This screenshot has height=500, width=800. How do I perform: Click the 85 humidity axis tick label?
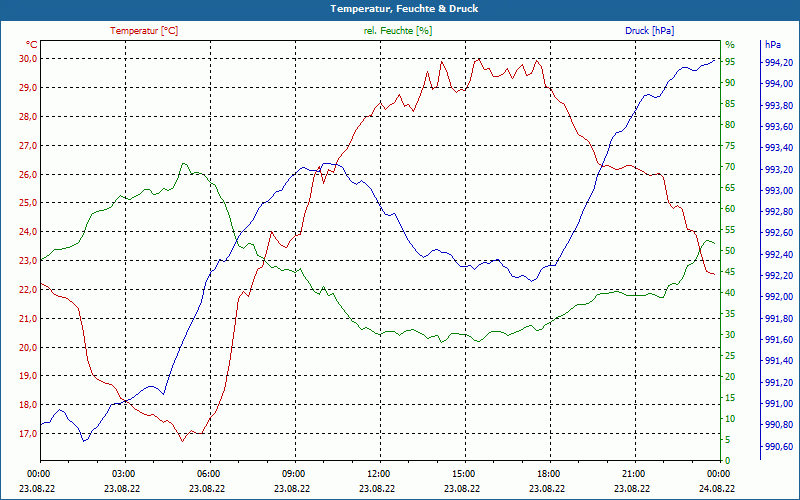pos(730,104)
